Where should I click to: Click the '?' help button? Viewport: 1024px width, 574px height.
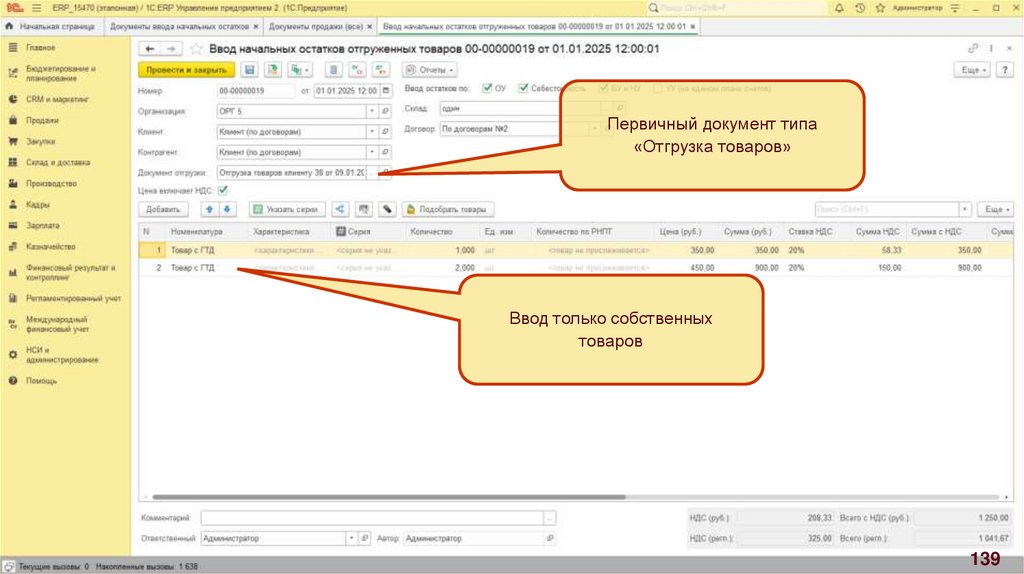pos(1004,70)
